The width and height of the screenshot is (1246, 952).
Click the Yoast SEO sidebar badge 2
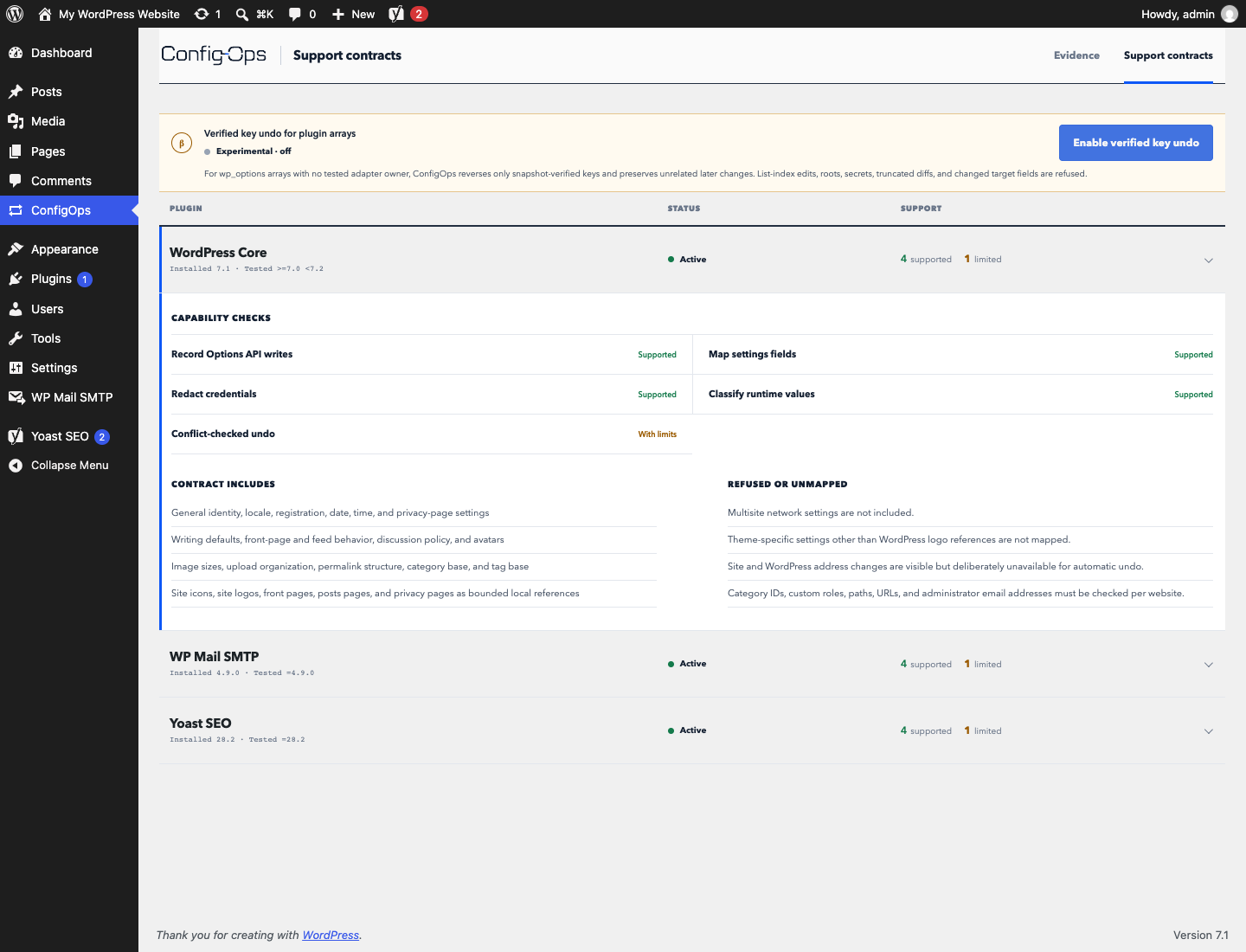click(x=102, y=437)
